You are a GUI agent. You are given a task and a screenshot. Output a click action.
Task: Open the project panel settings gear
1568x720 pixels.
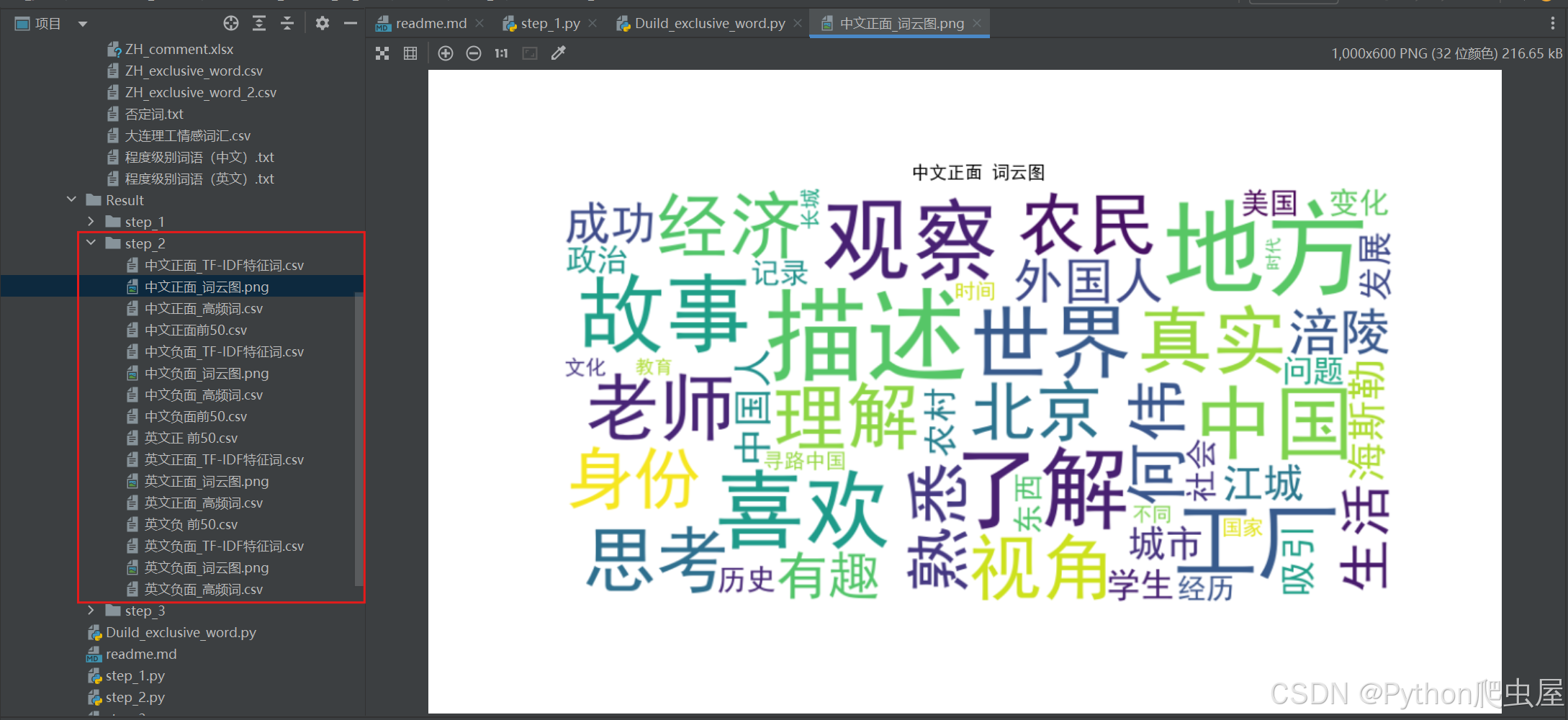[322, 23]
